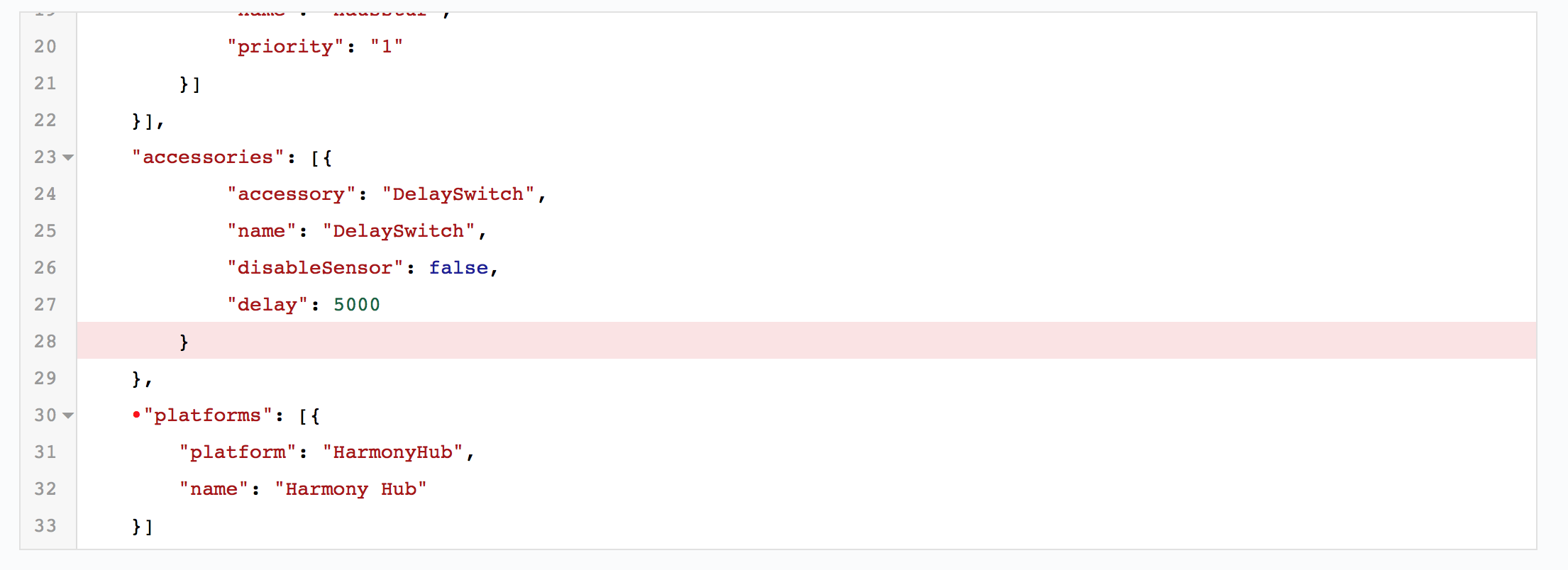The image size is (1568, 570).
Task: Click line number 25 in gutter
Action: pos(45,230)
